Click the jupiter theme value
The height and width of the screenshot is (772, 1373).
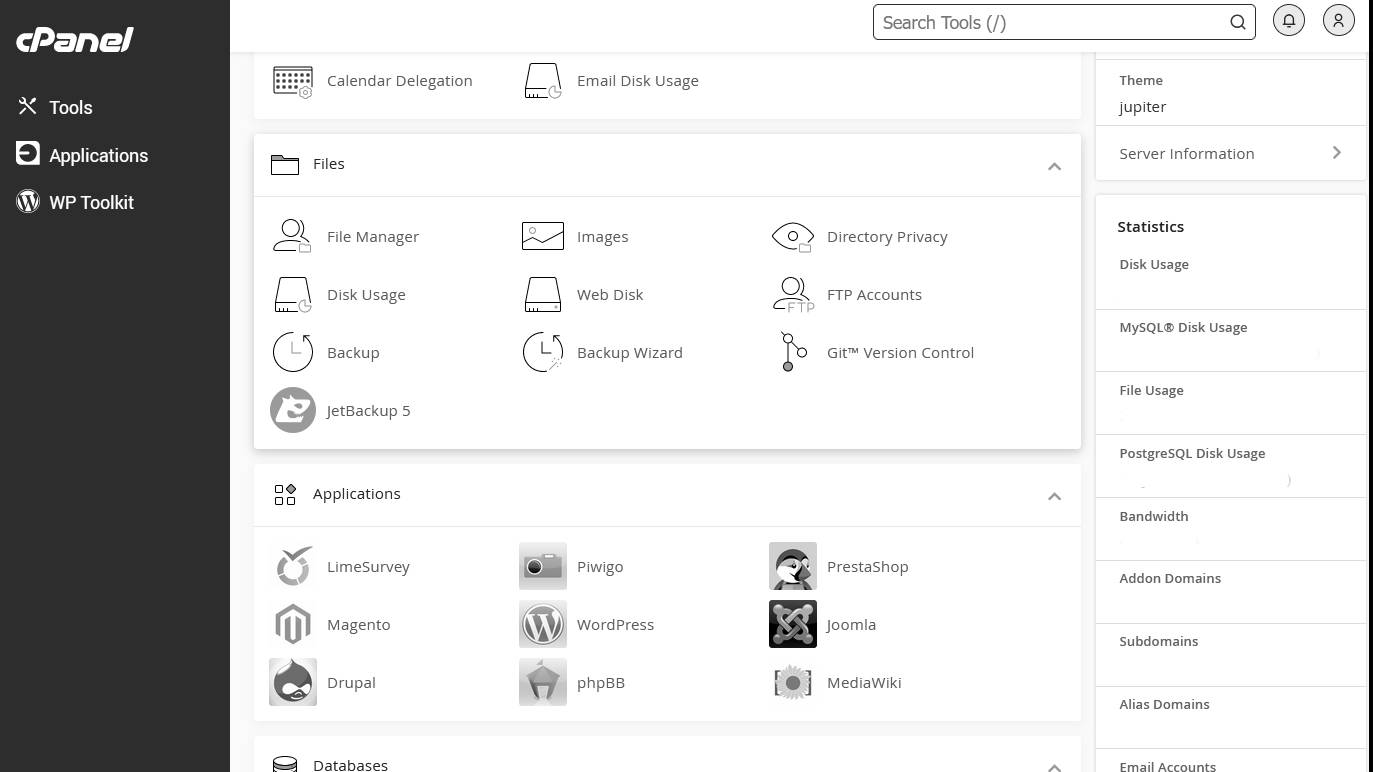click(x=1143, y=107)
